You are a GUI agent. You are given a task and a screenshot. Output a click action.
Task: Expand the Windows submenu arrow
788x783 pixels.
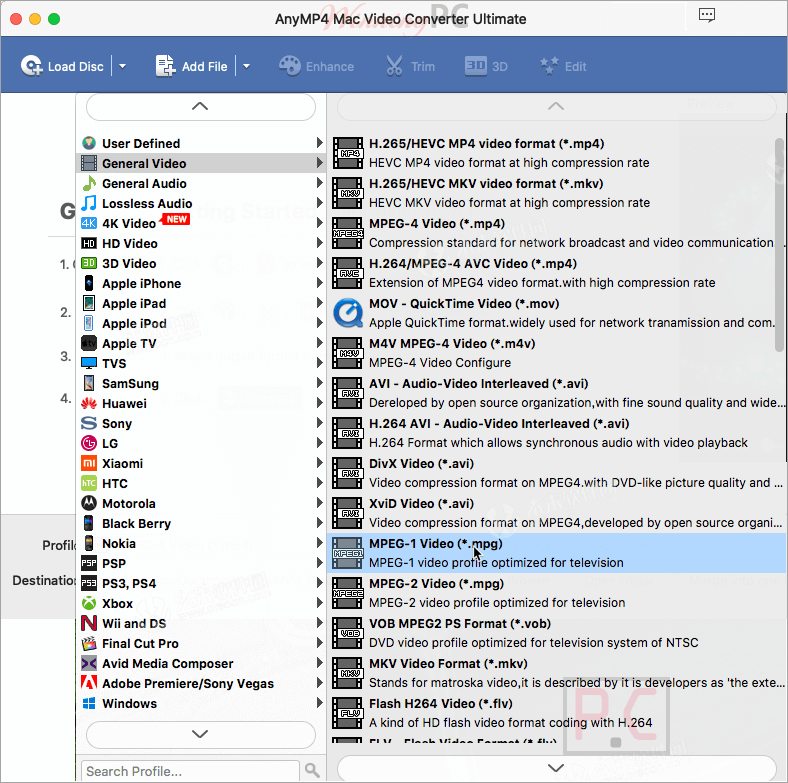click(319, 703)
